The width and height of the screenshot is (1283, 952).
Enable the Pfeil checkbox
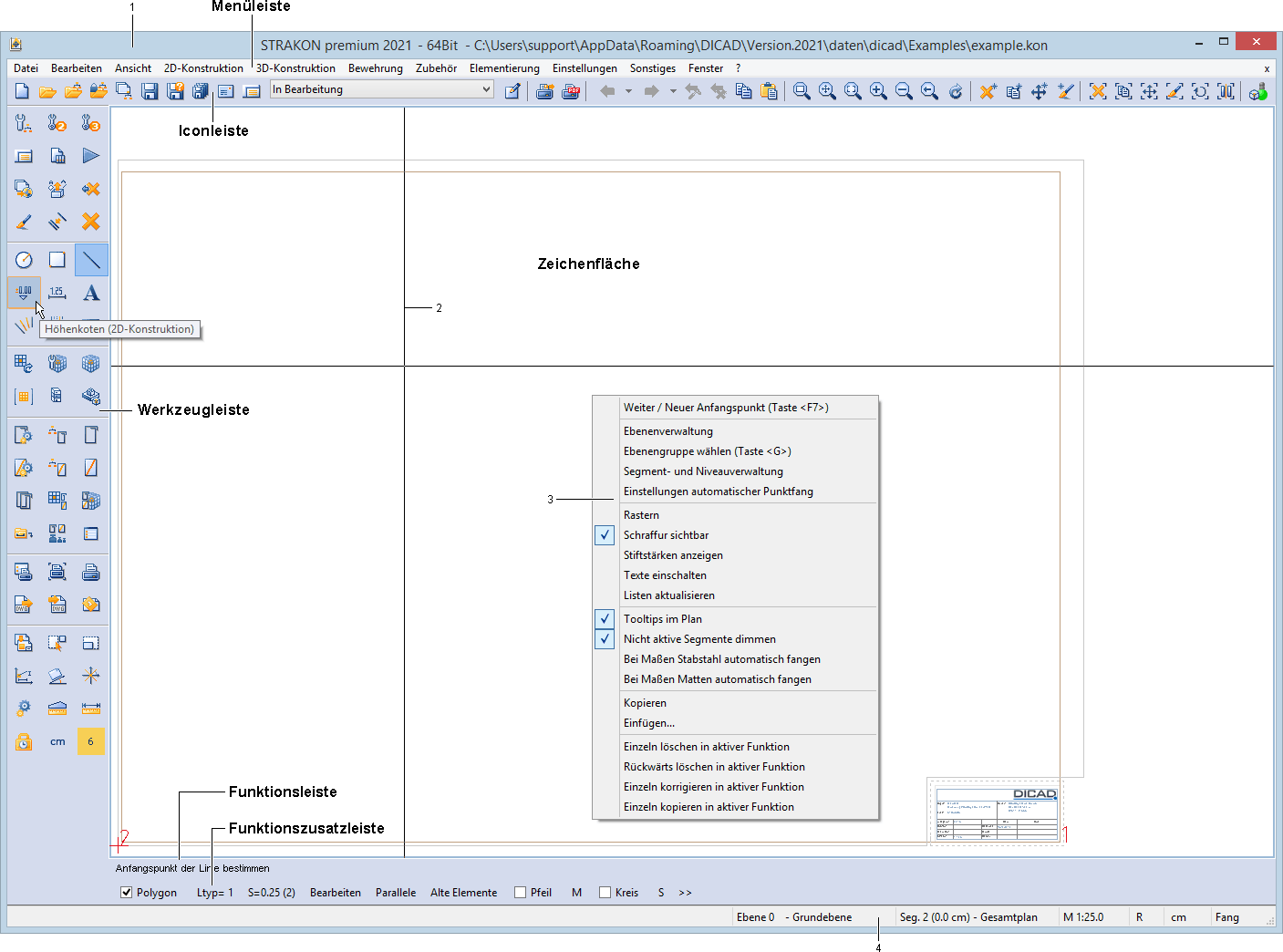tap(521, 893)
